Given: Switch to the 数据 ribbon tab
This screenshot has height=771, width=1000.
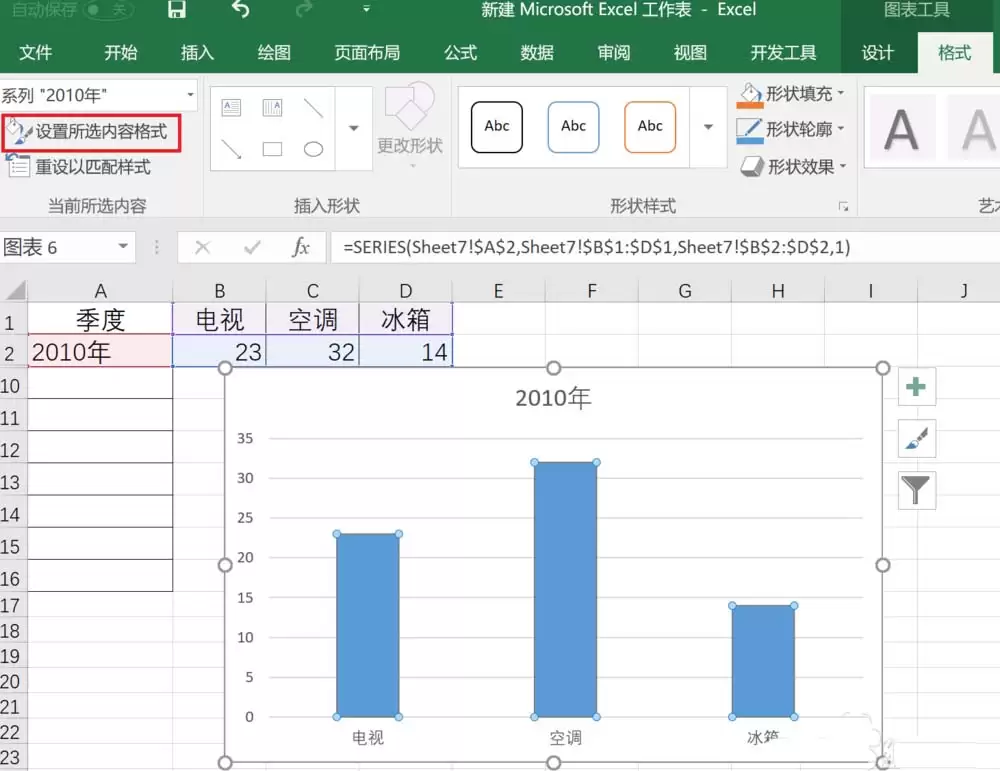Looking at the screenshot, I should coord(537,52).
